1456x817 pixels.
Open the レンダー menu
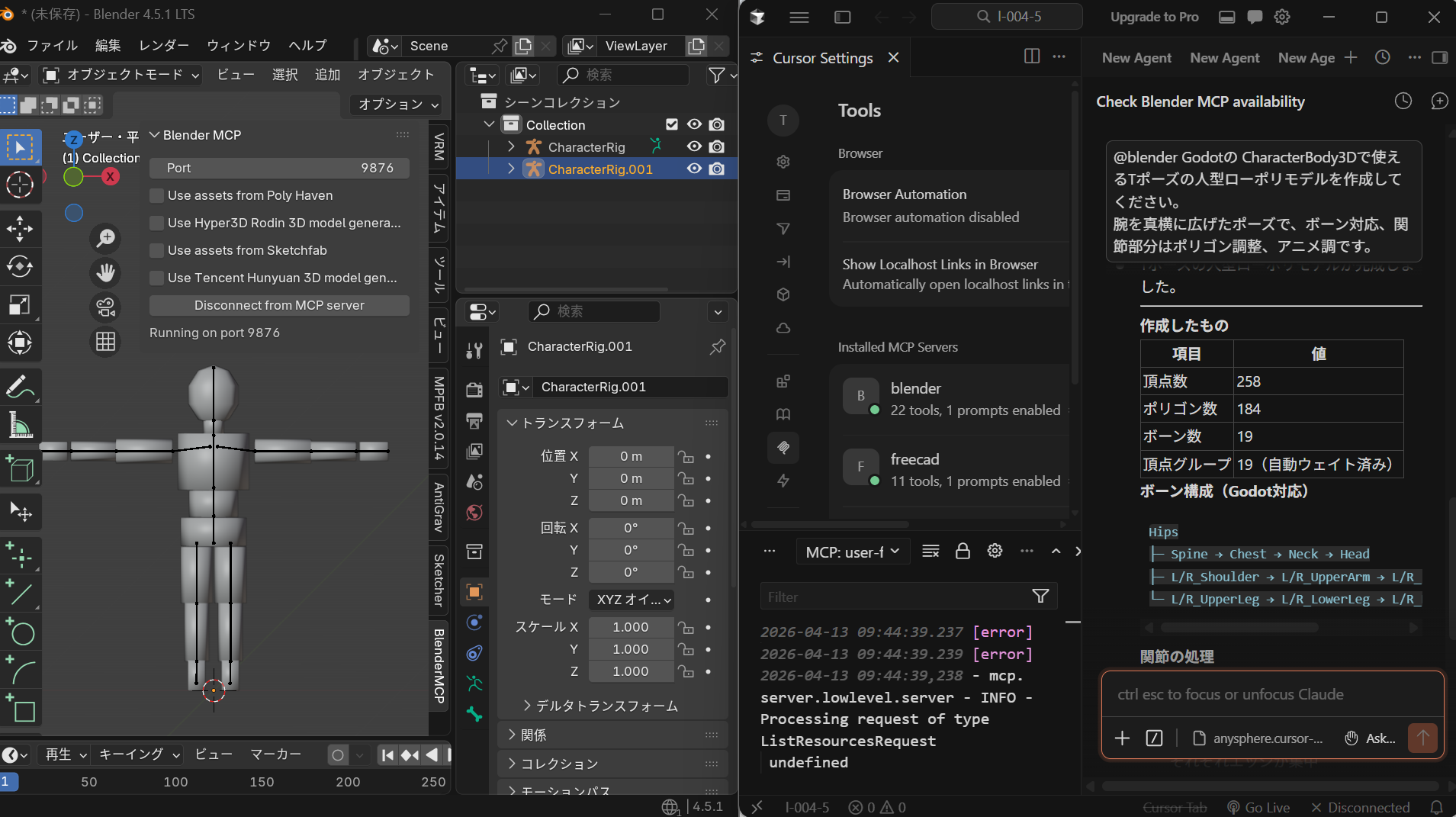click(163, 46)
